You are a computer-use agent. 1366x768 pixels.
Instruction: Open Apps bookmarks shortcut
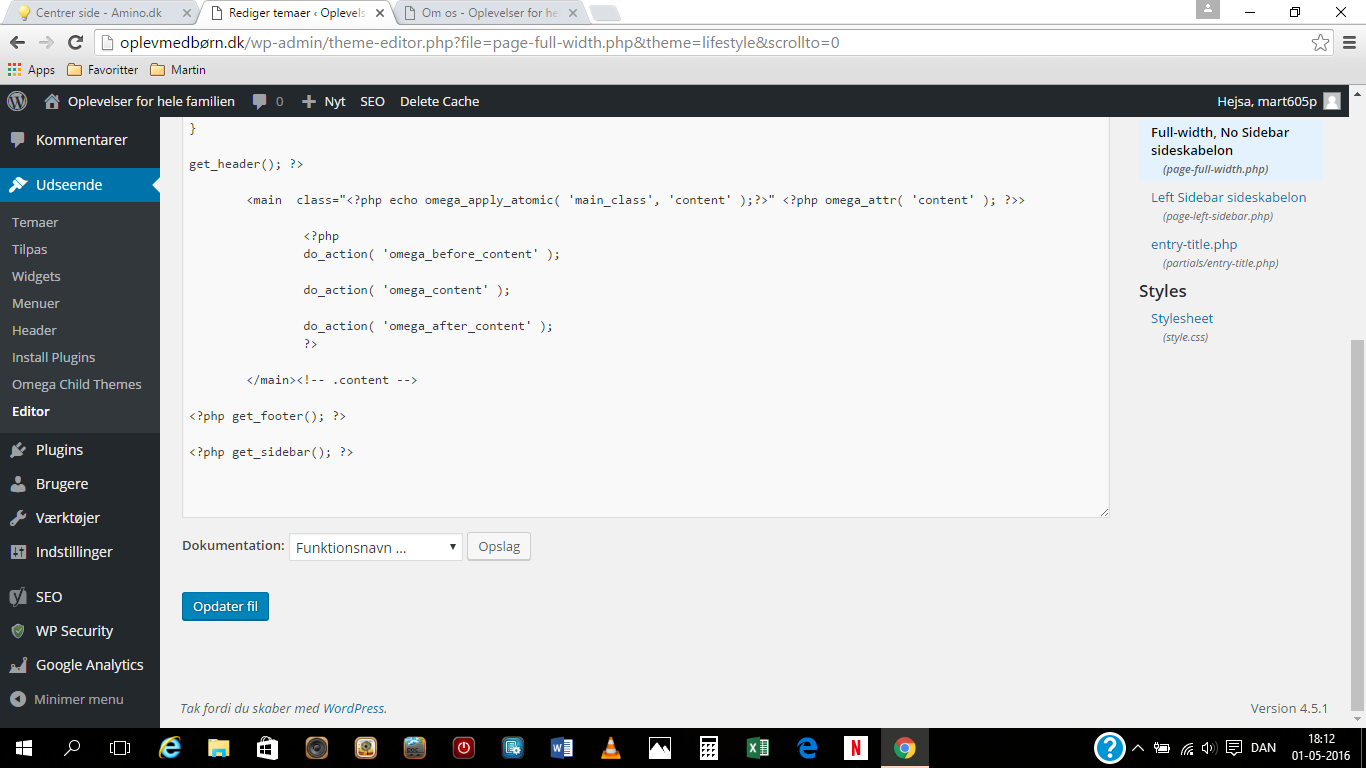(x=32, y=70)
